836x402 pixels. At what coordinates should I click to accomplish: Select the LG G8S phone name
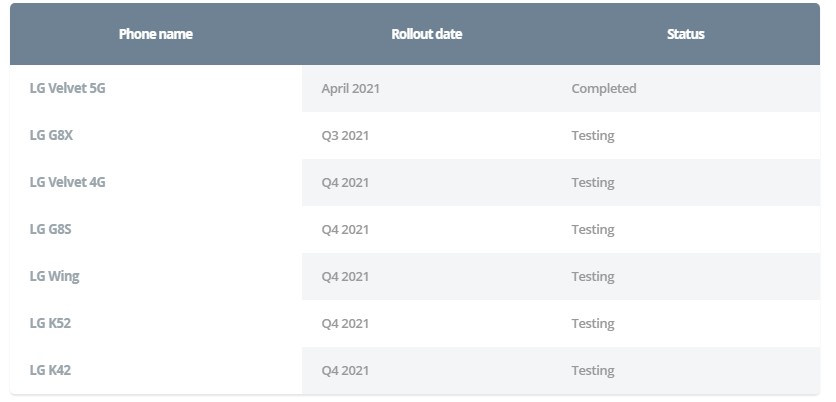pyautogui.click(x=51, y=229)
